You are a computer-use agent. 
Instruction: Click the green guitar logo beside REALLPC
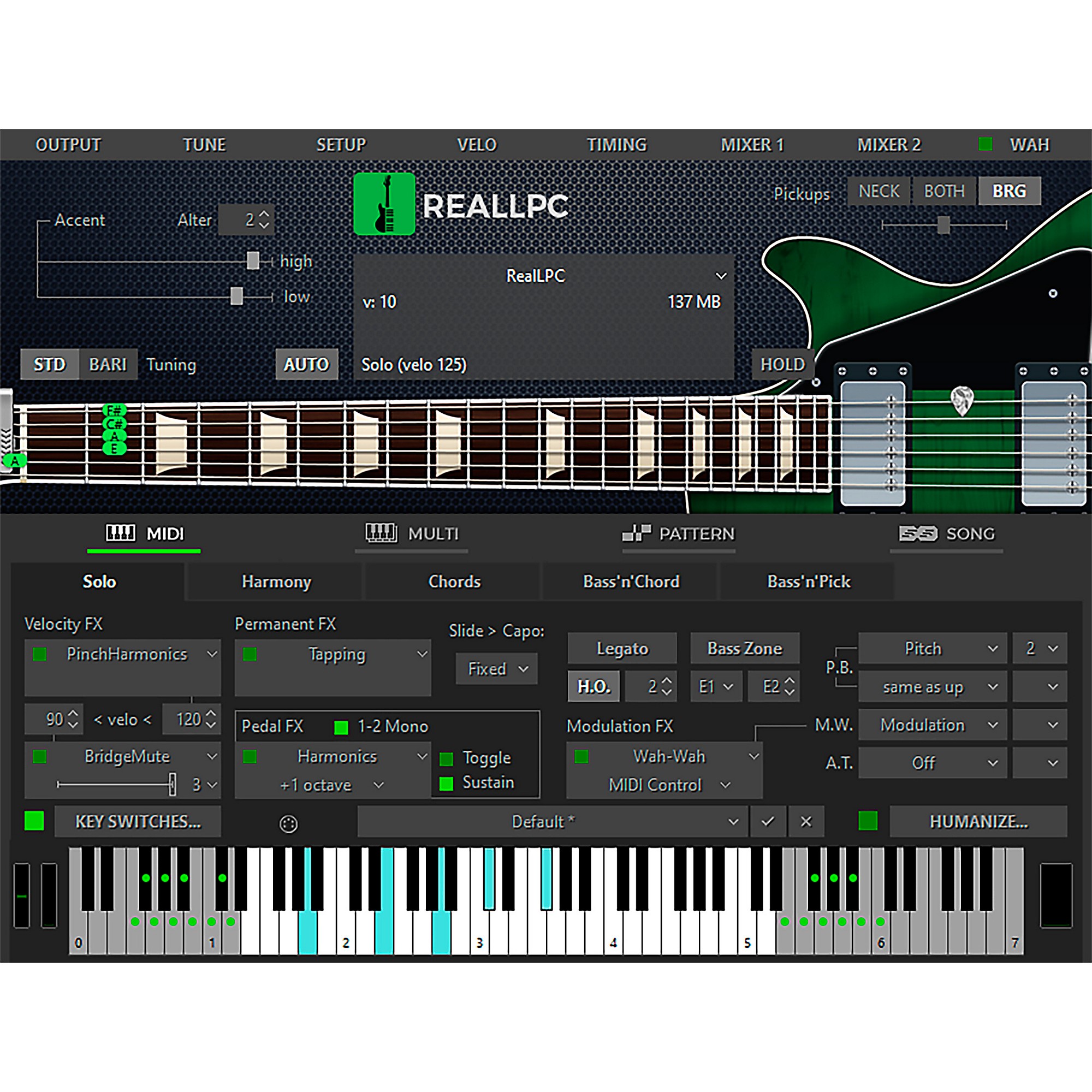385,204
